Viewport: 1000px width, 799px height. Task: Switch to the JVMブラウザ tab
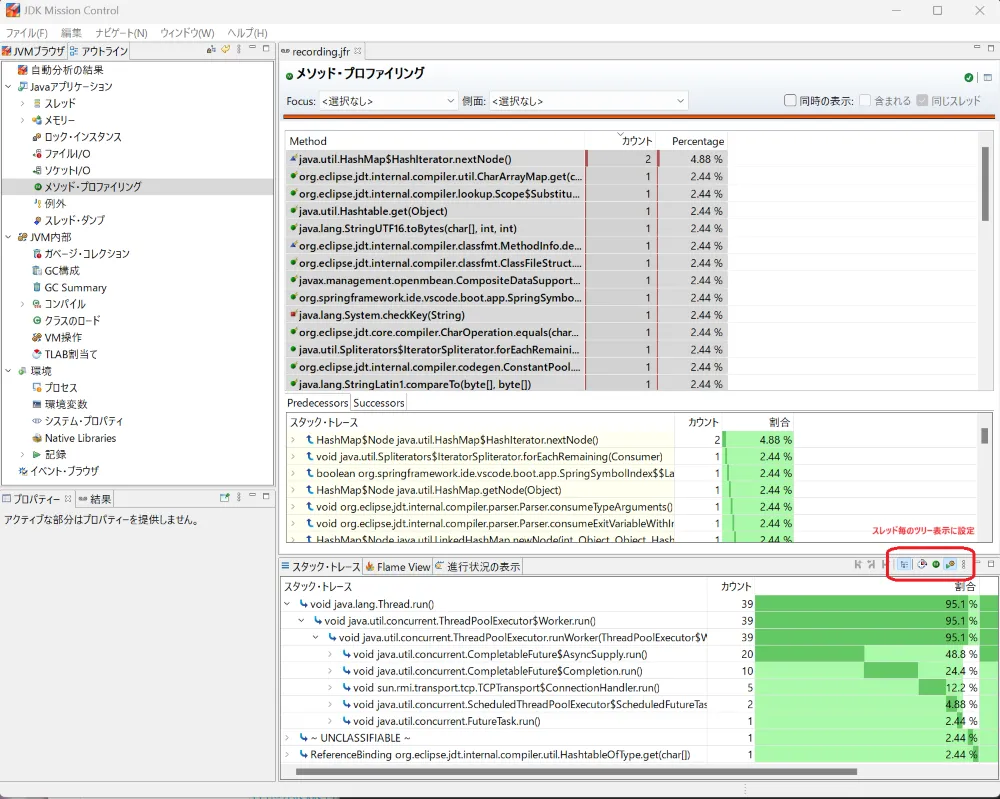tap(33, 51)
